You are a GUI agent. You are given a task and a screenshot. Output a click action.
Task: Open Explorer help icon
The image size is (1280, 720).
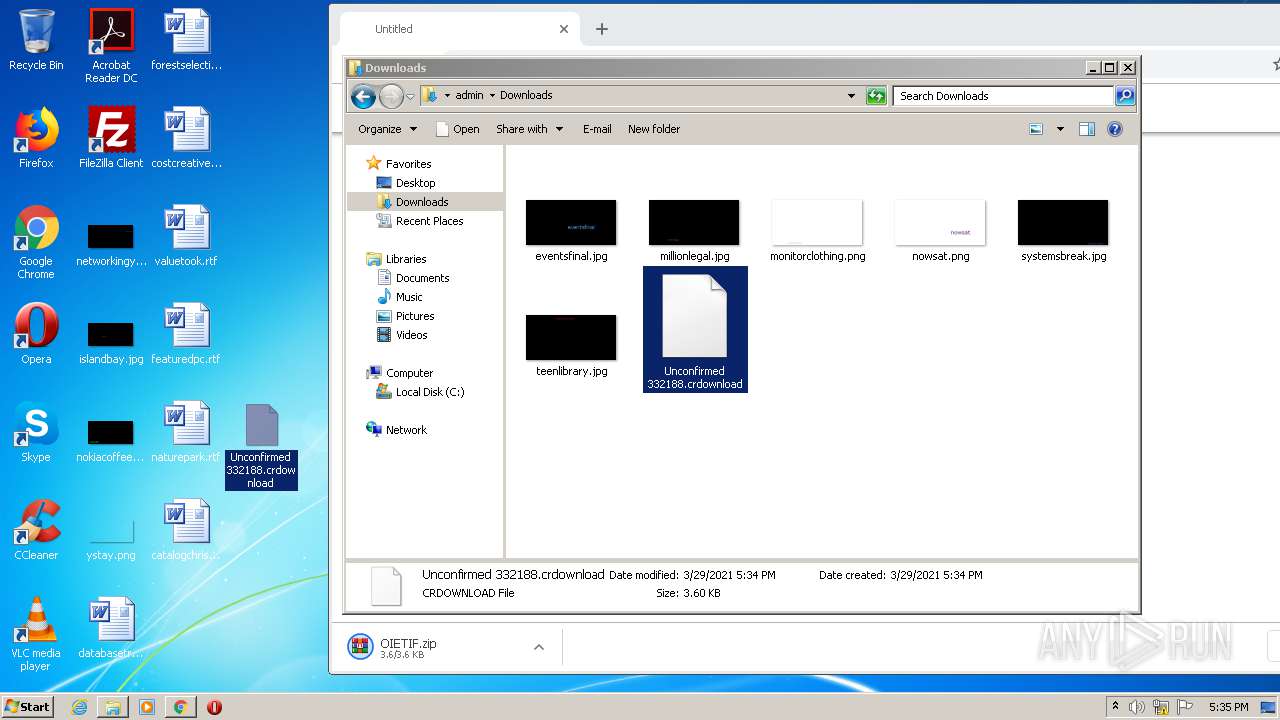point(1115,129)
